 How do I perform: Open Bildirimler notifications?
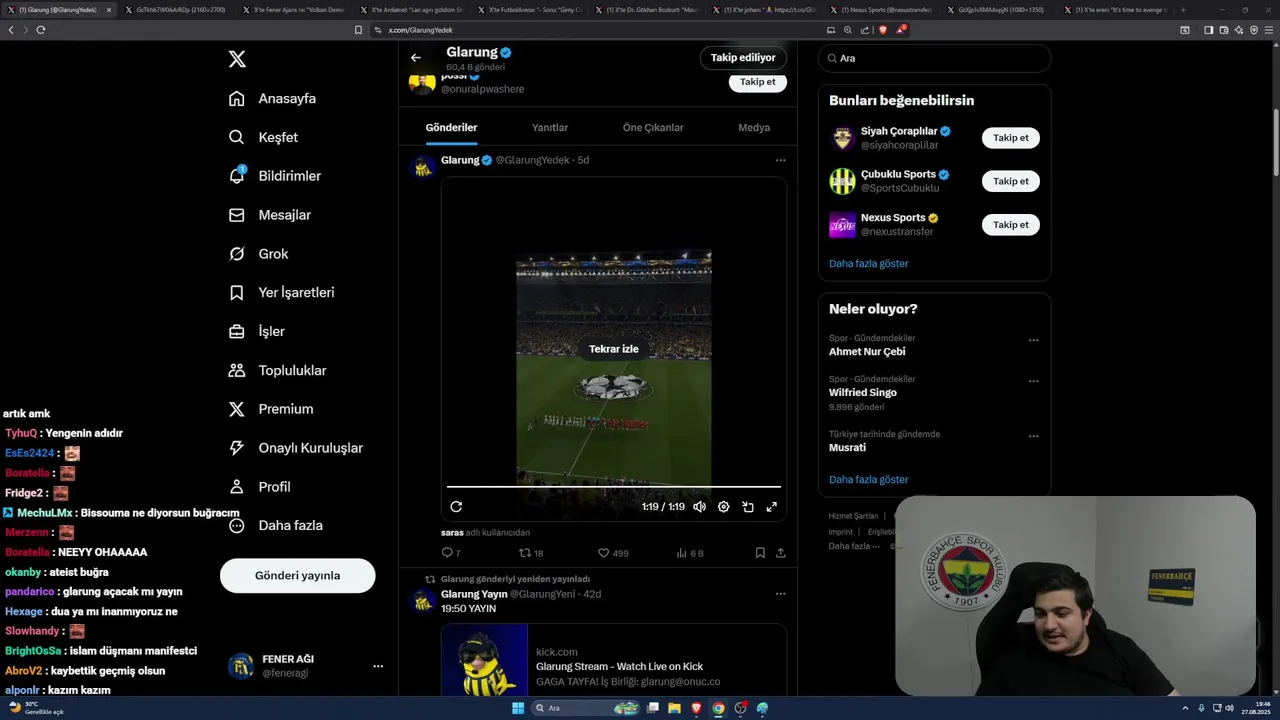pyautogui.click(x=274, y=176)
